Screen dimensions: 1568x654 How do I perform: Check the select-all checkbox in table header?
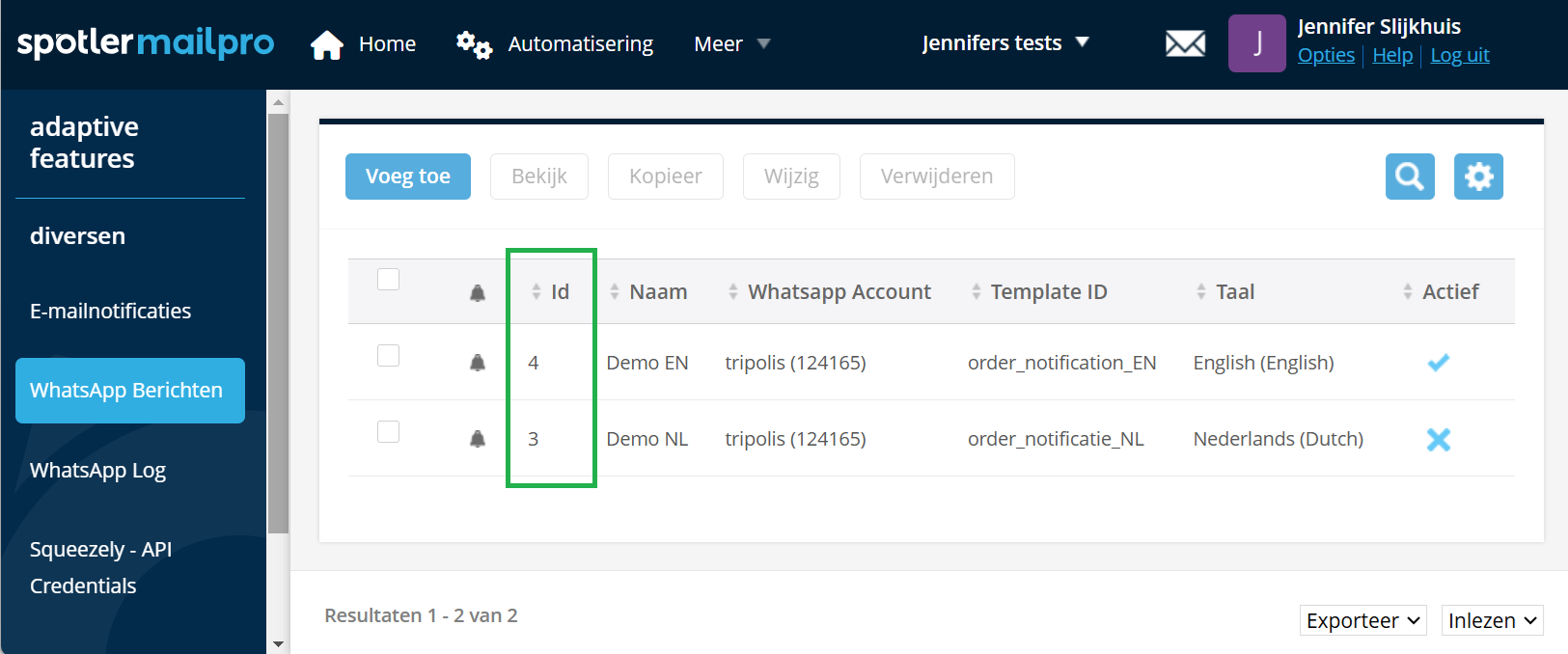coord(388,279)
